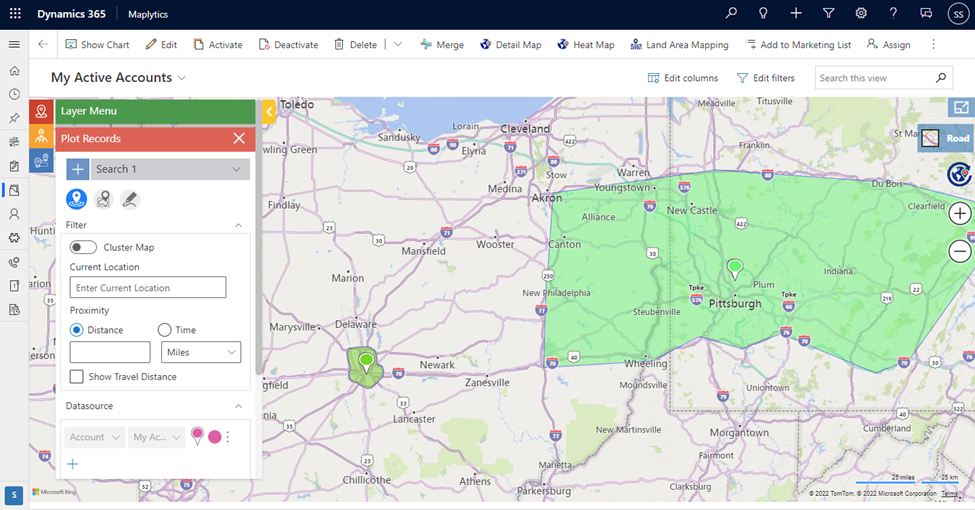
Task: Click Edit filters button
Action: pos(766,78)
